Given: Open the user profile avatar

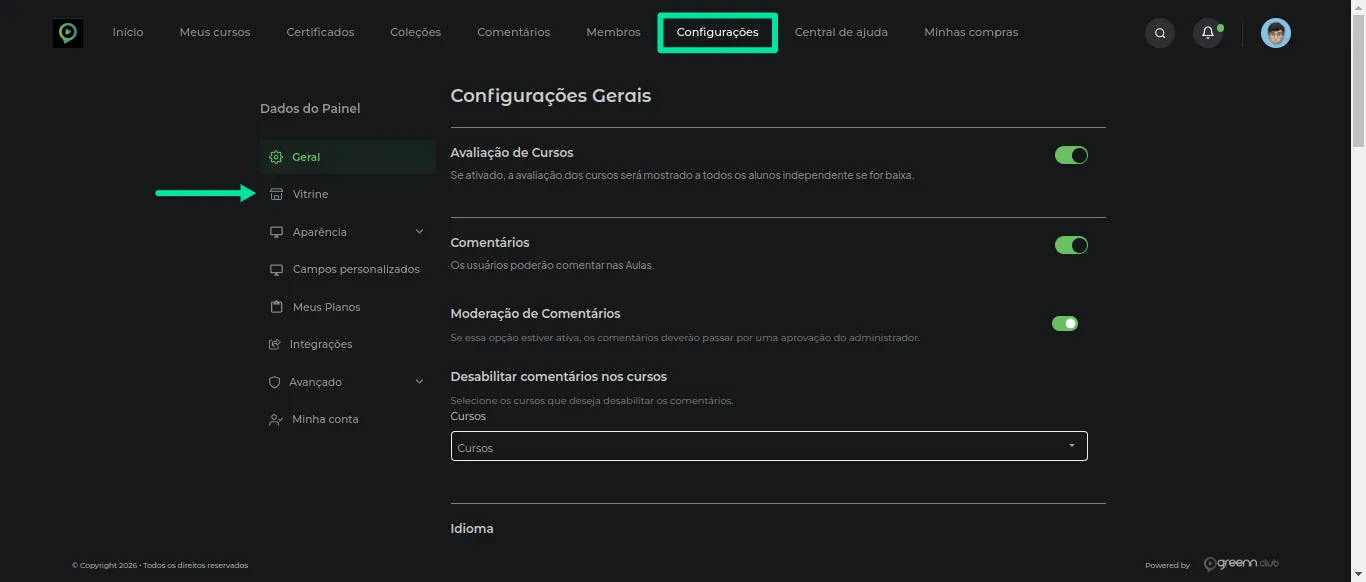Looking at the screenshot, I should coord(1276,33).
